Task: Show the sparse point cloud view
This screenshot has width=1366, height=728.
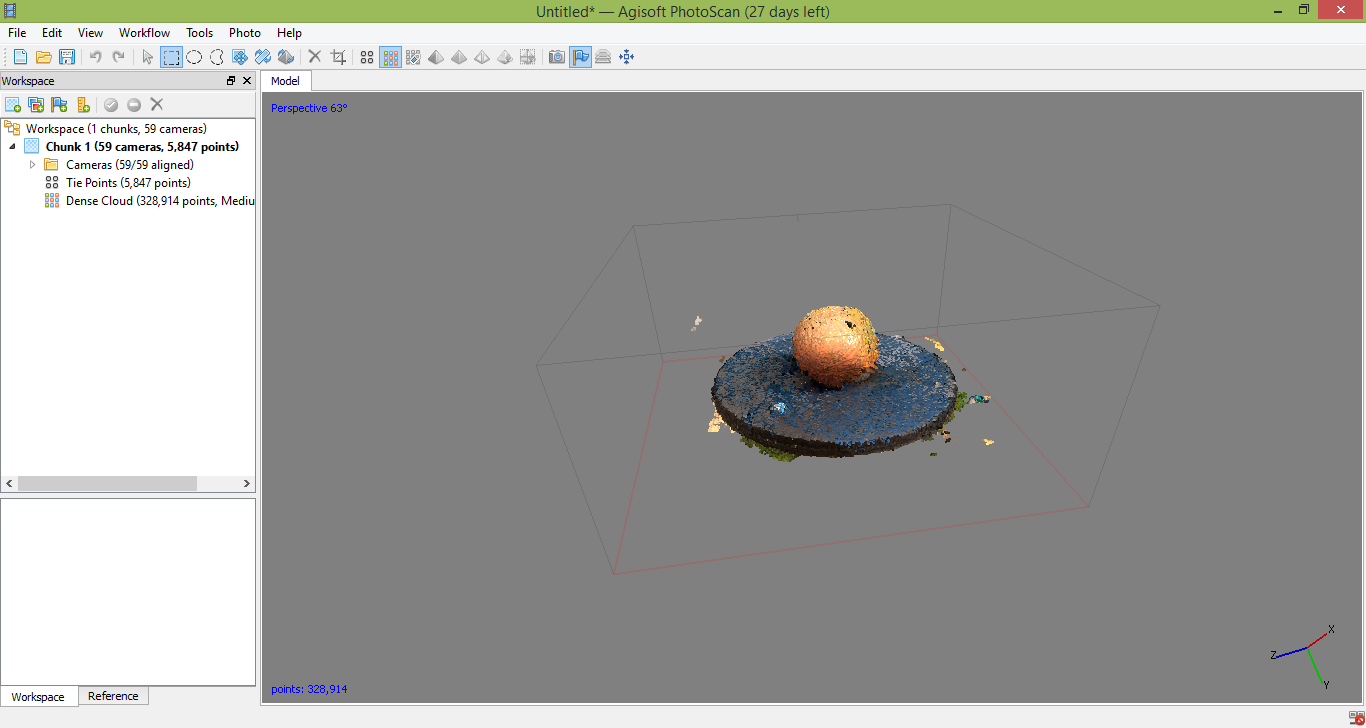Action: [x=367, y=57]
